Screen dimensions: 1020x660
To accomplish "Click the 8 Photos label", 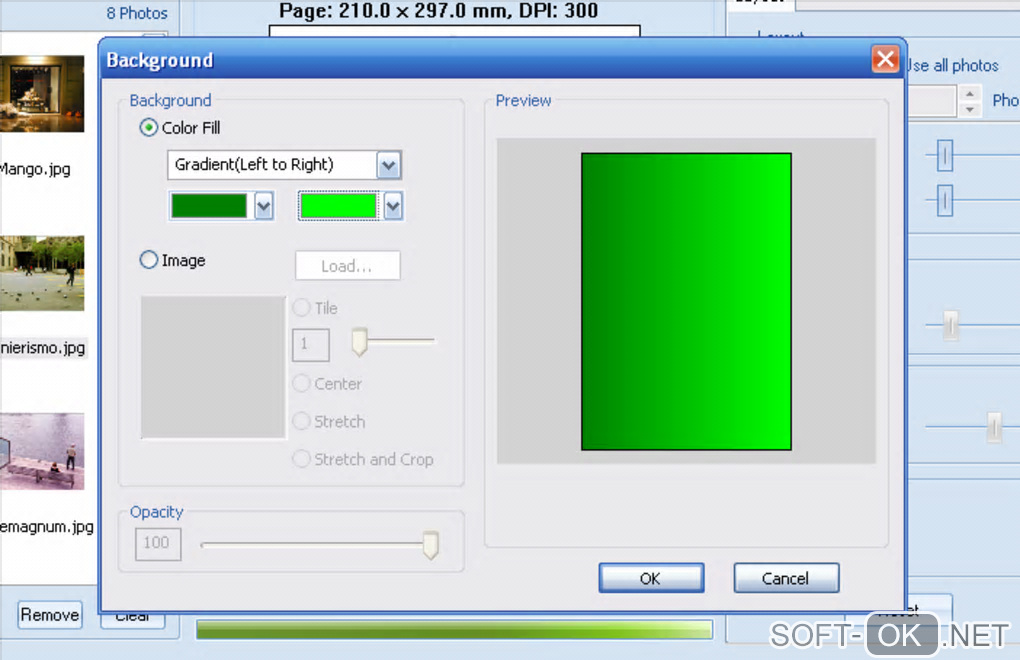I will 137,13.
